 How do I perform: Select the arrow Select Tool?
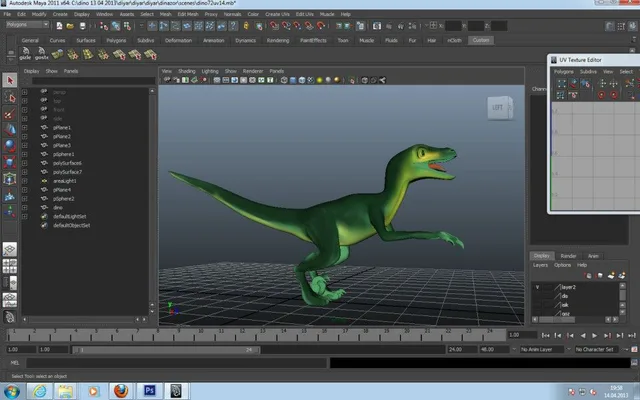(x=10, y=80)
